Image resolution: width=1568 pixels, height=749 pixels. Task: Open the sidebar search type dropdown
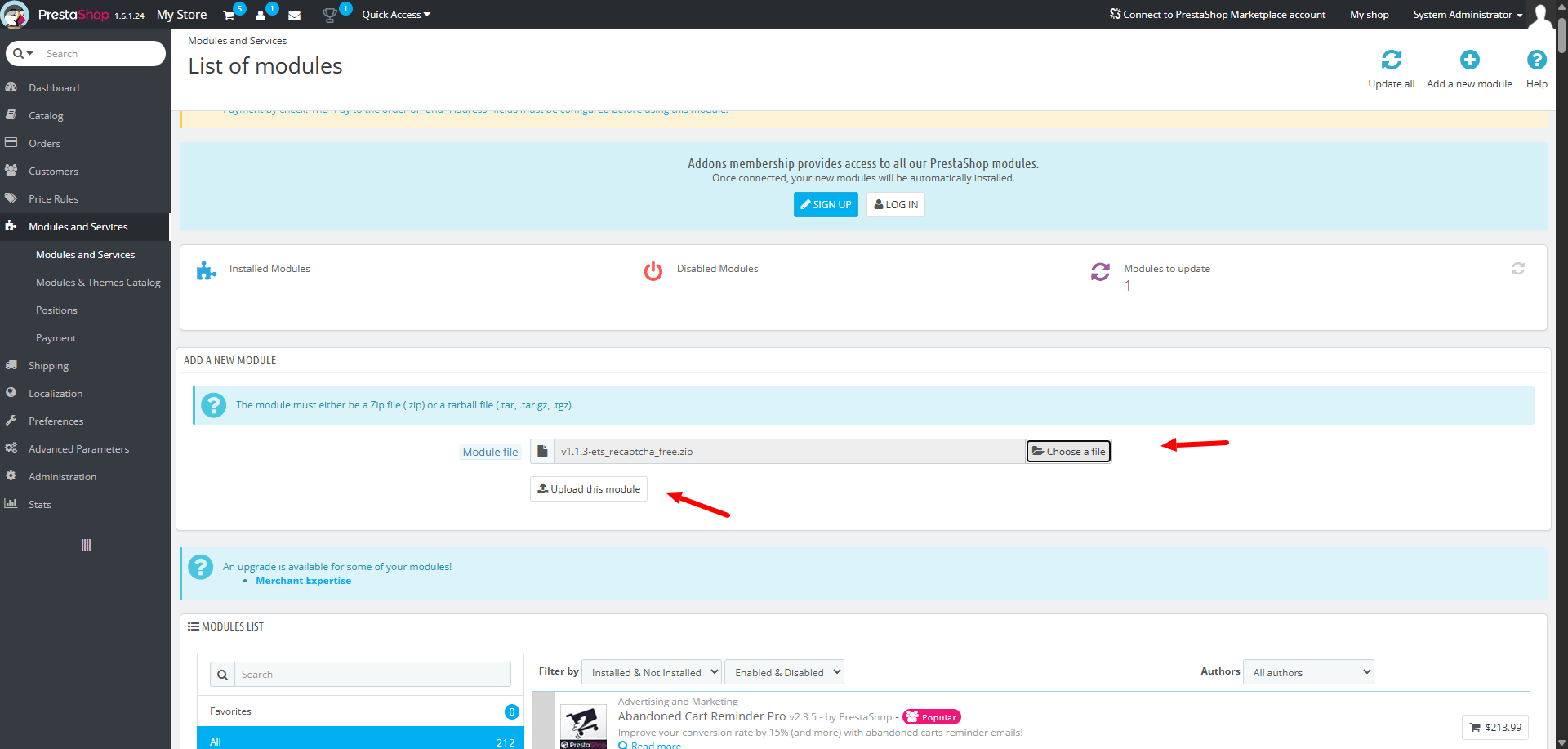[23, 54]
